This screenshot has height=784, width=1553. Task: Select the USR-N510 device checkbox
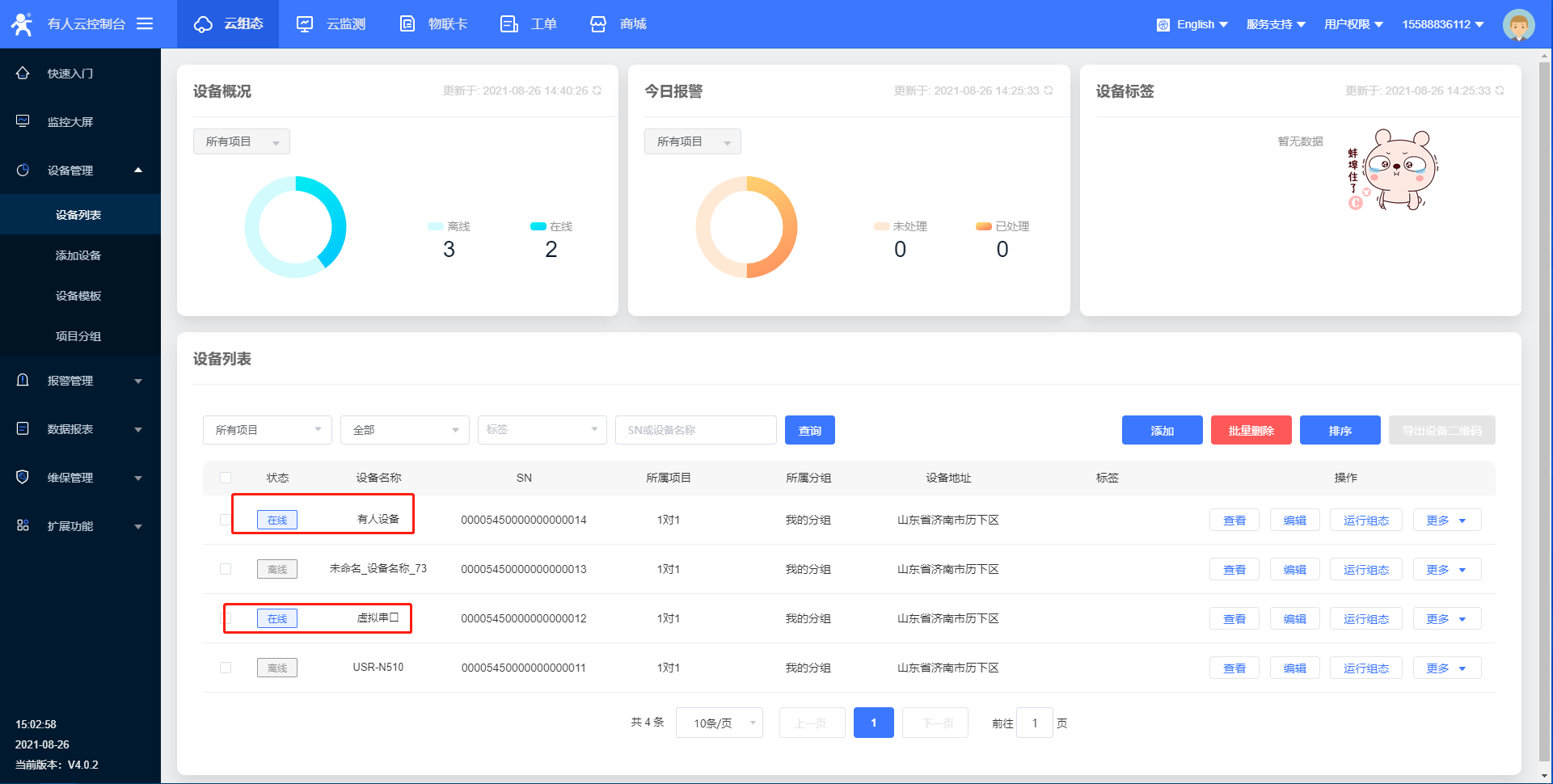click(226, 668)
